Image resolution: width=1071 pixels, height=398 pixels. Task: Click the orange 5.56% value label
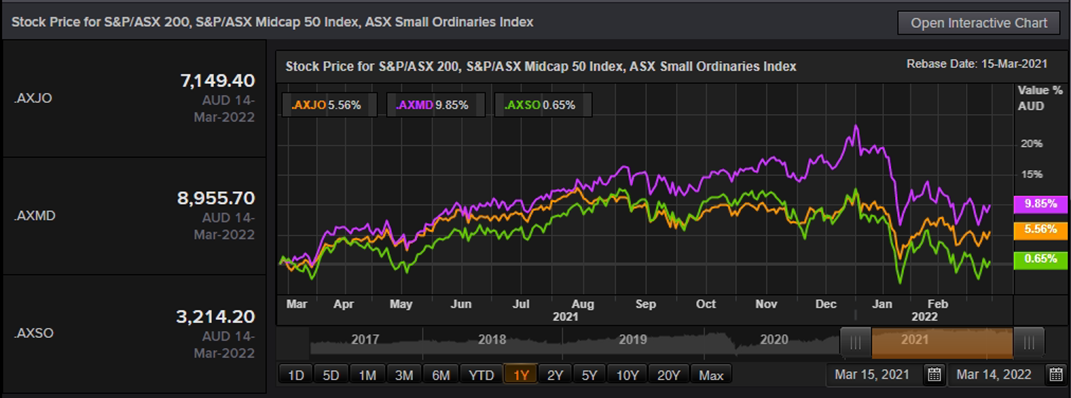tap(1041, 231)
